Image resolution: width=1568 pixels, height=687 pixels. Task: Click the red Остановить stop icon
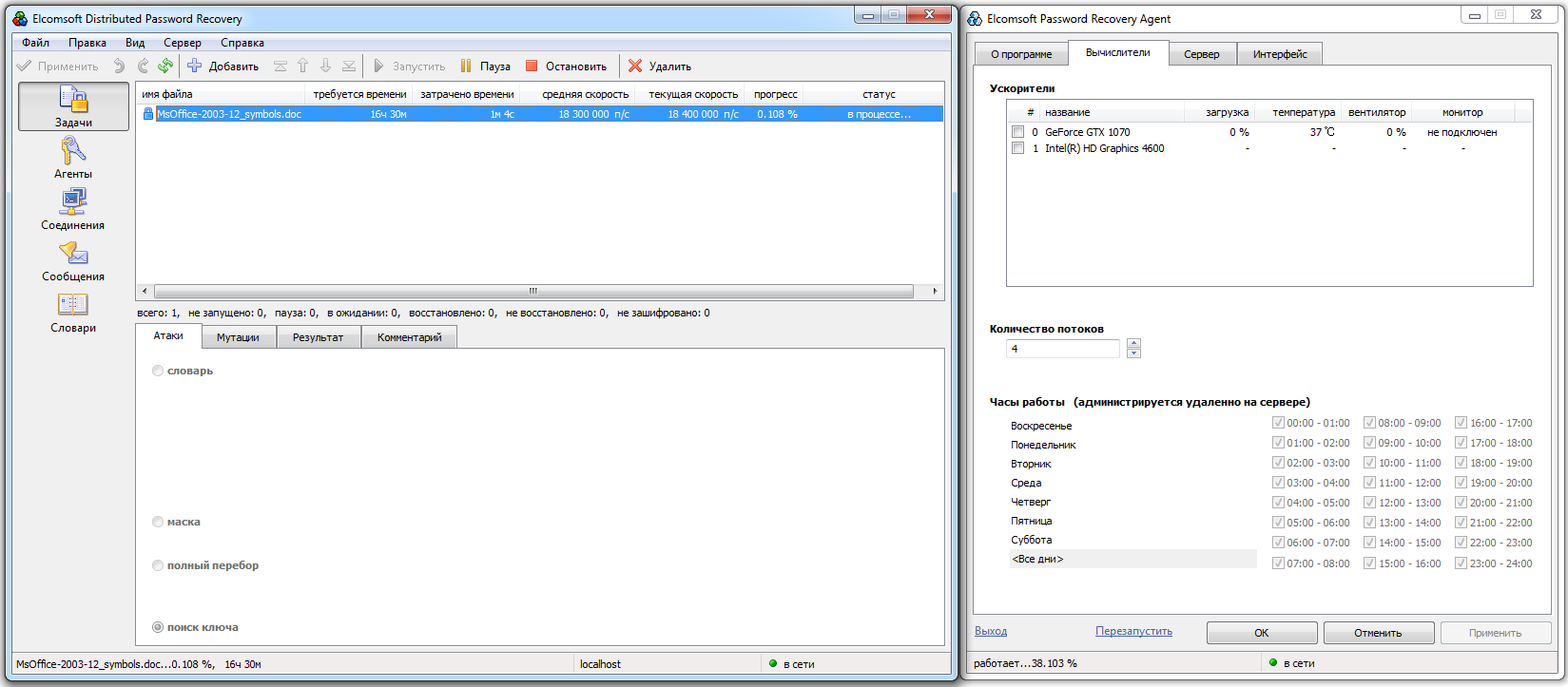532,66
